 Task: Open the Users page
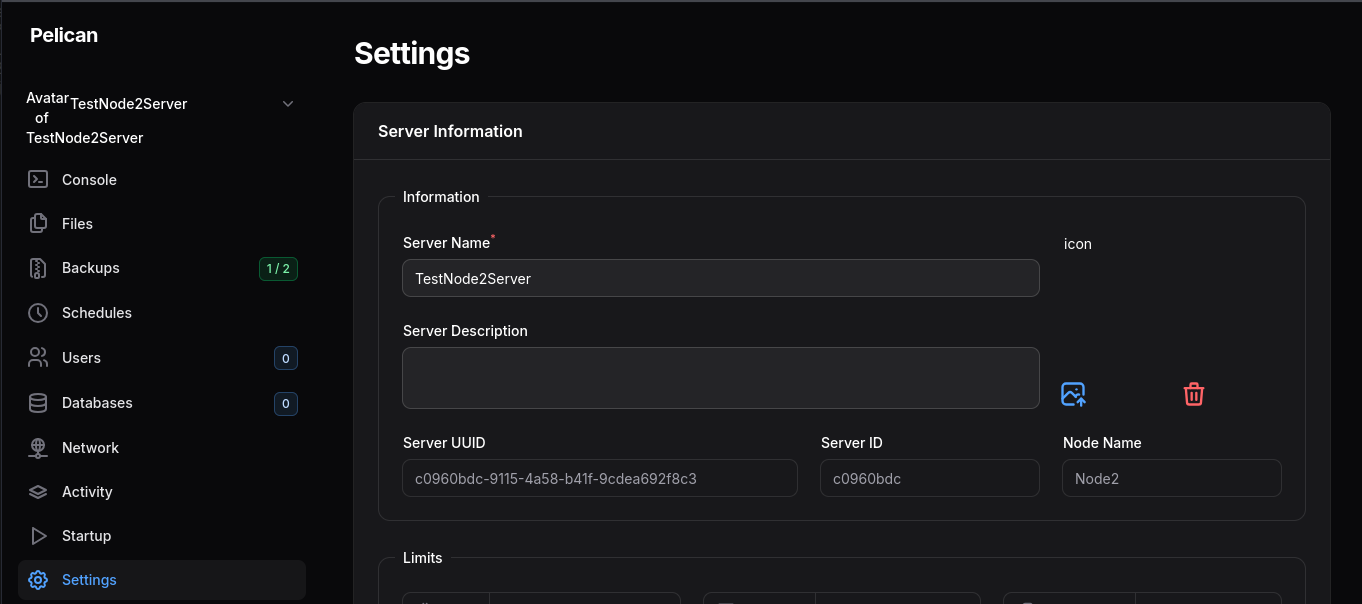pos(162,358)
